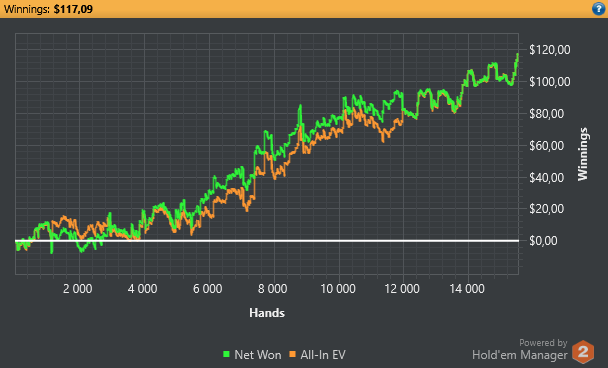The image size is (608, 368).
Task: Click the Winnings: $117,09 header text
Action: 48,9
